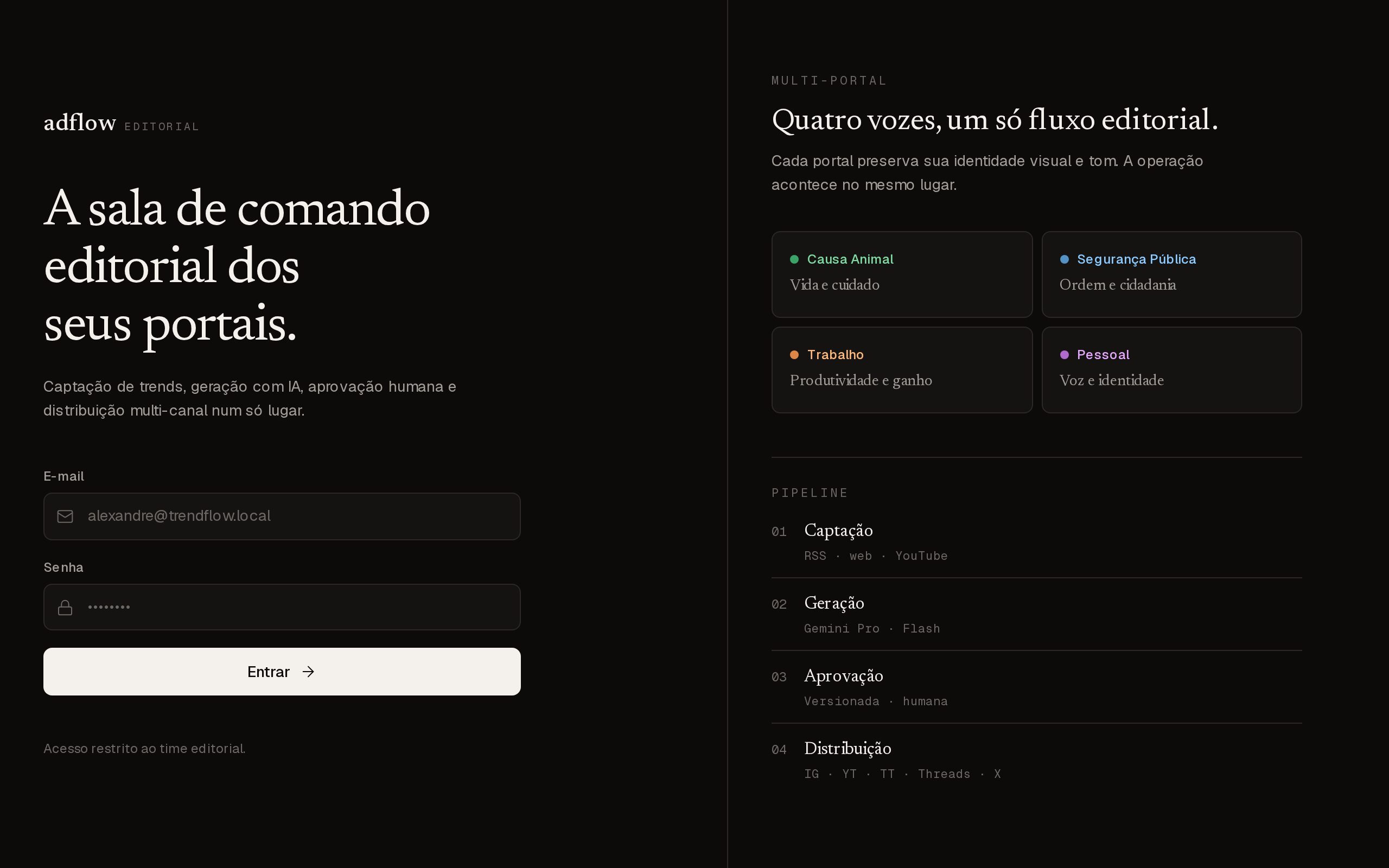Click "Gemini Pro · Flash" text
1389x868 pixels.
click(x=872, y=629)
